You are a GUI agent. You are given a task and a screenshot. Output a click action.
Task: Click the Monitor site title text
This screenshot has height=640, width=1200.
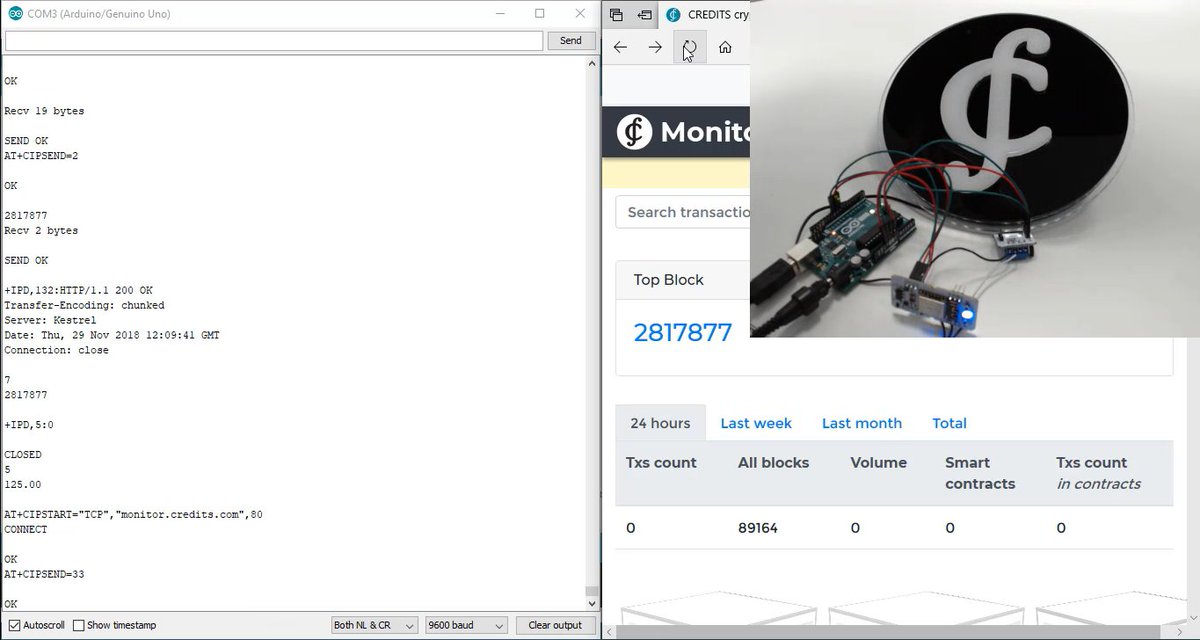pyautogui.click(x=705, y=132)
